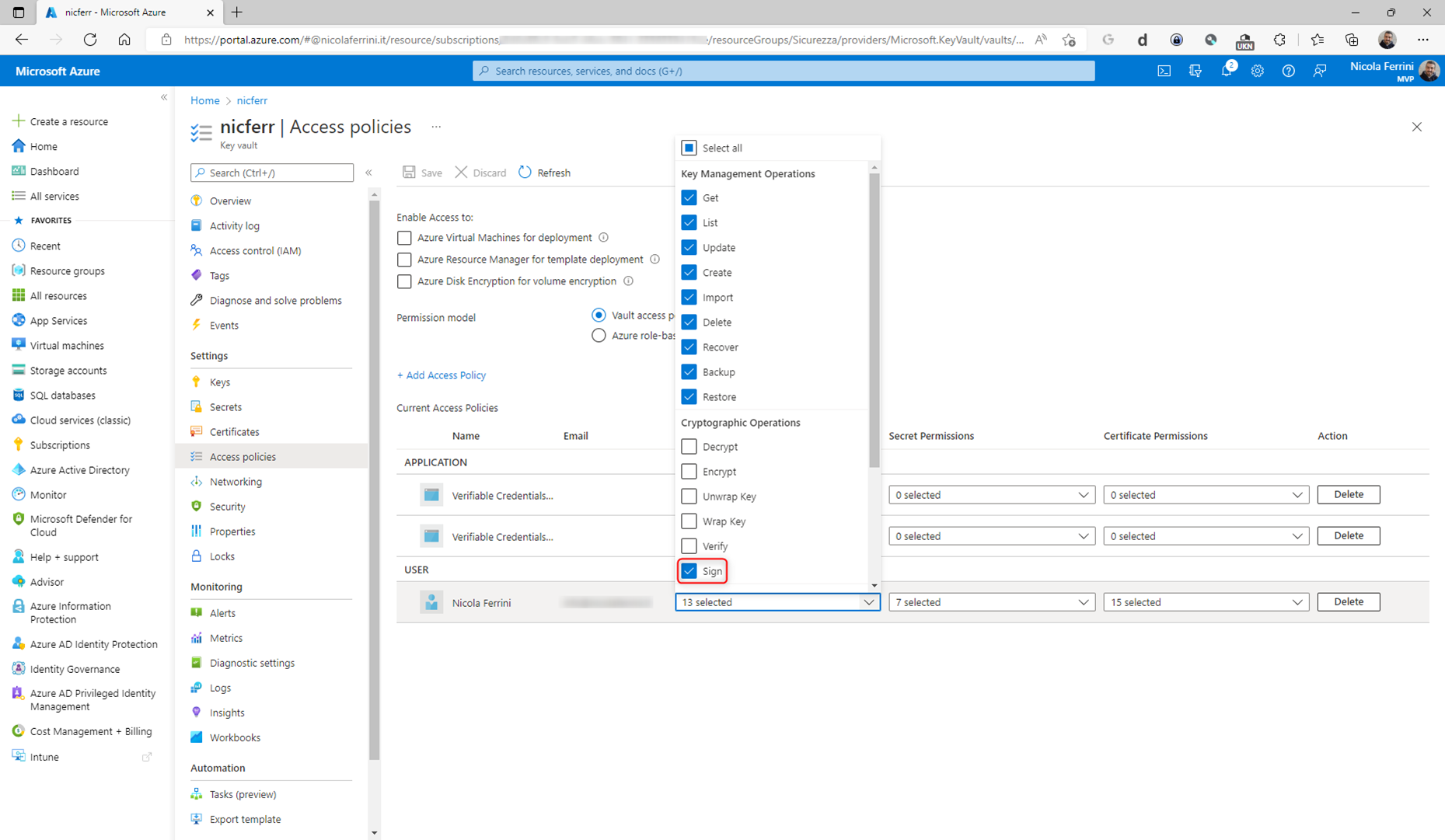Viewport: 1445px width, 840px height.
Task: Open Azure Active Directory in favorites
Action: tap(79, 470)
